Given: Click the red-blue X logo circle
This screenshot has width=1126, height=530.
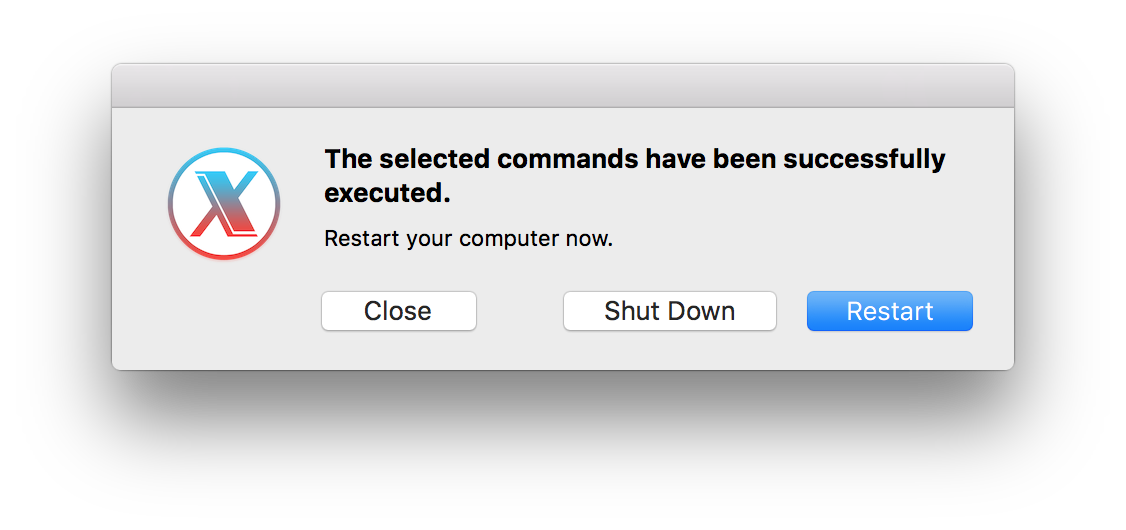Looking at the screenshot, I should pyautogui.click(x=224, y=203).
